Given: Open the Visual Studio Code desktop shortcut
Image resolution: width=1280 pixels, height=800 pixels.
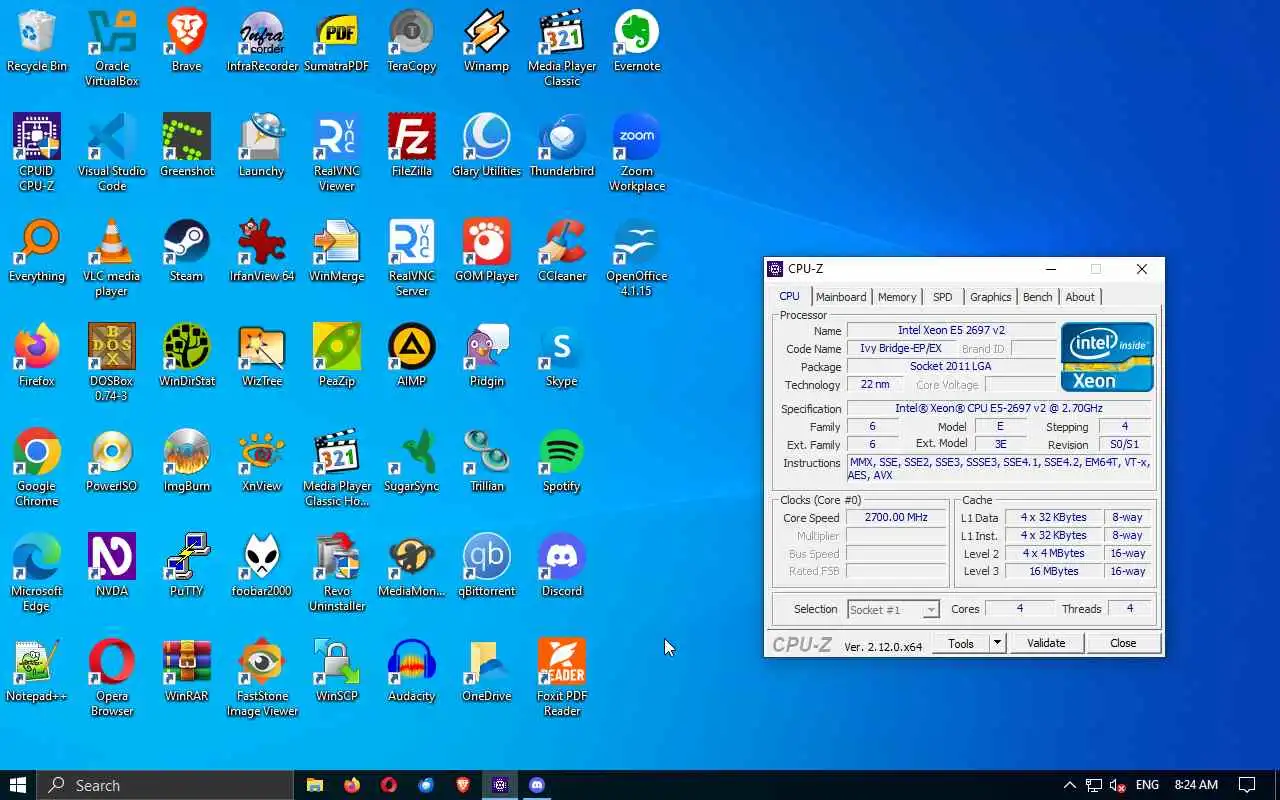Looking at the screenshot, I should point(112,152).
